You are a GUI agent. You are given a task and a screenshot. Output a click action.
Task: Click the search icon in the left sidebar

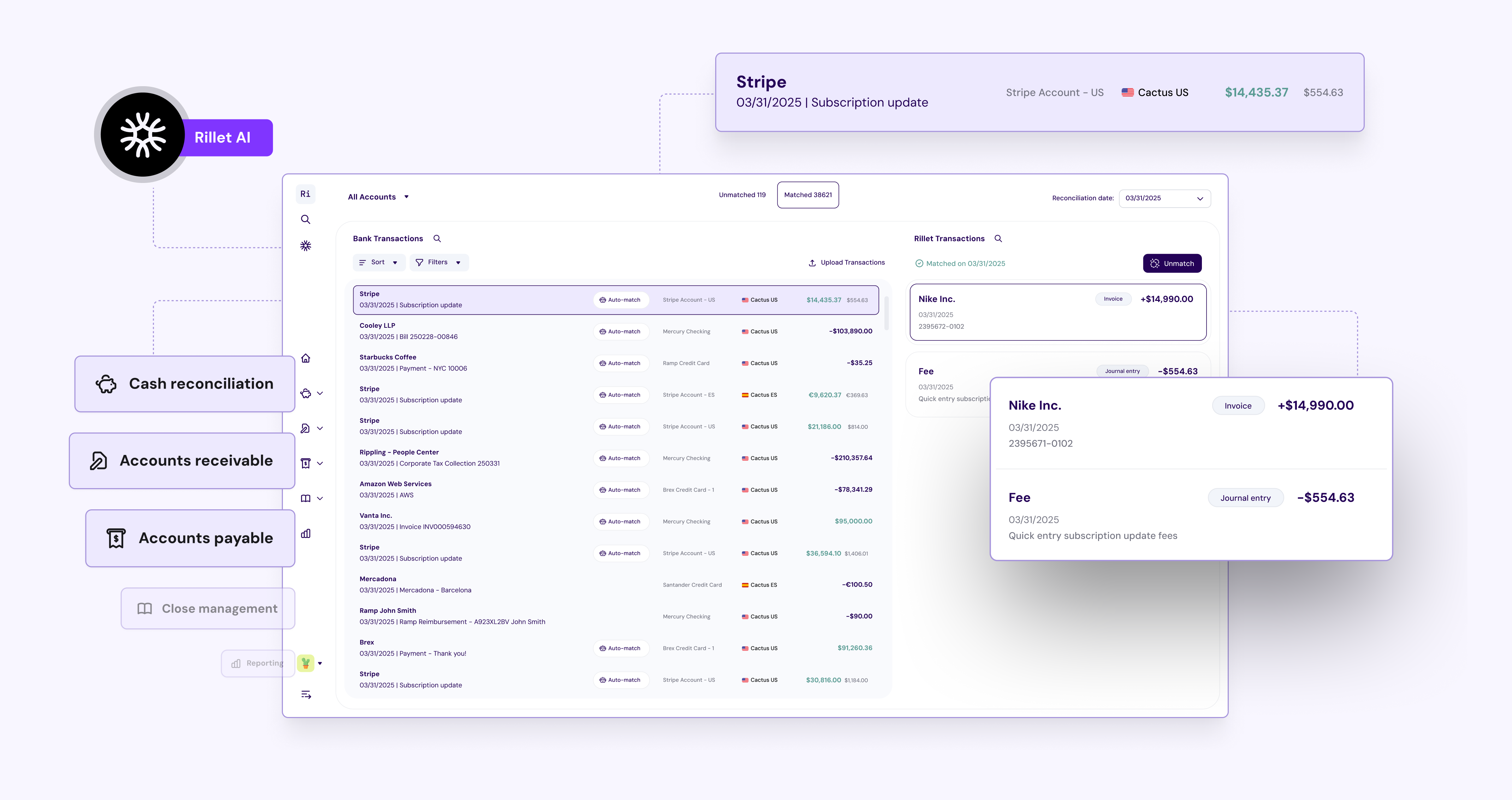coord(305,220)
